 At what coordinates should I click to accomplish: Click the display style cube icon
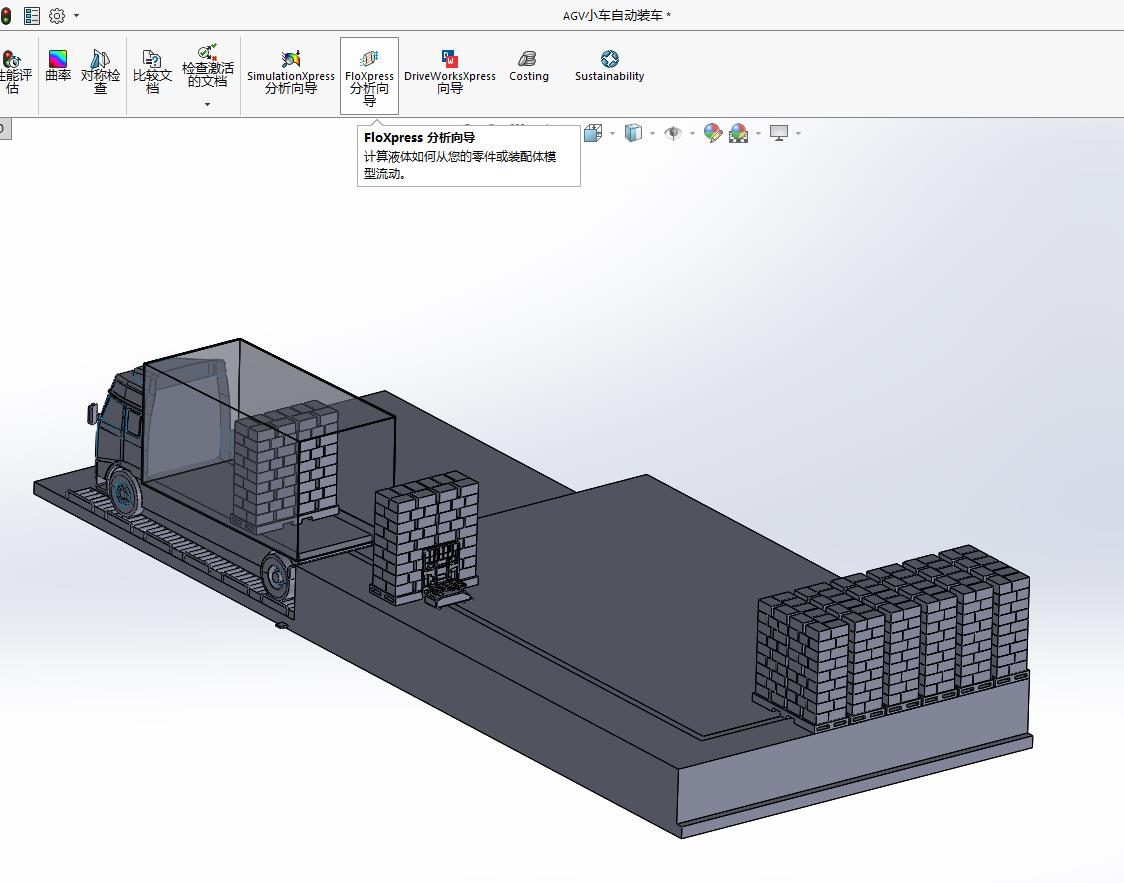633,133
